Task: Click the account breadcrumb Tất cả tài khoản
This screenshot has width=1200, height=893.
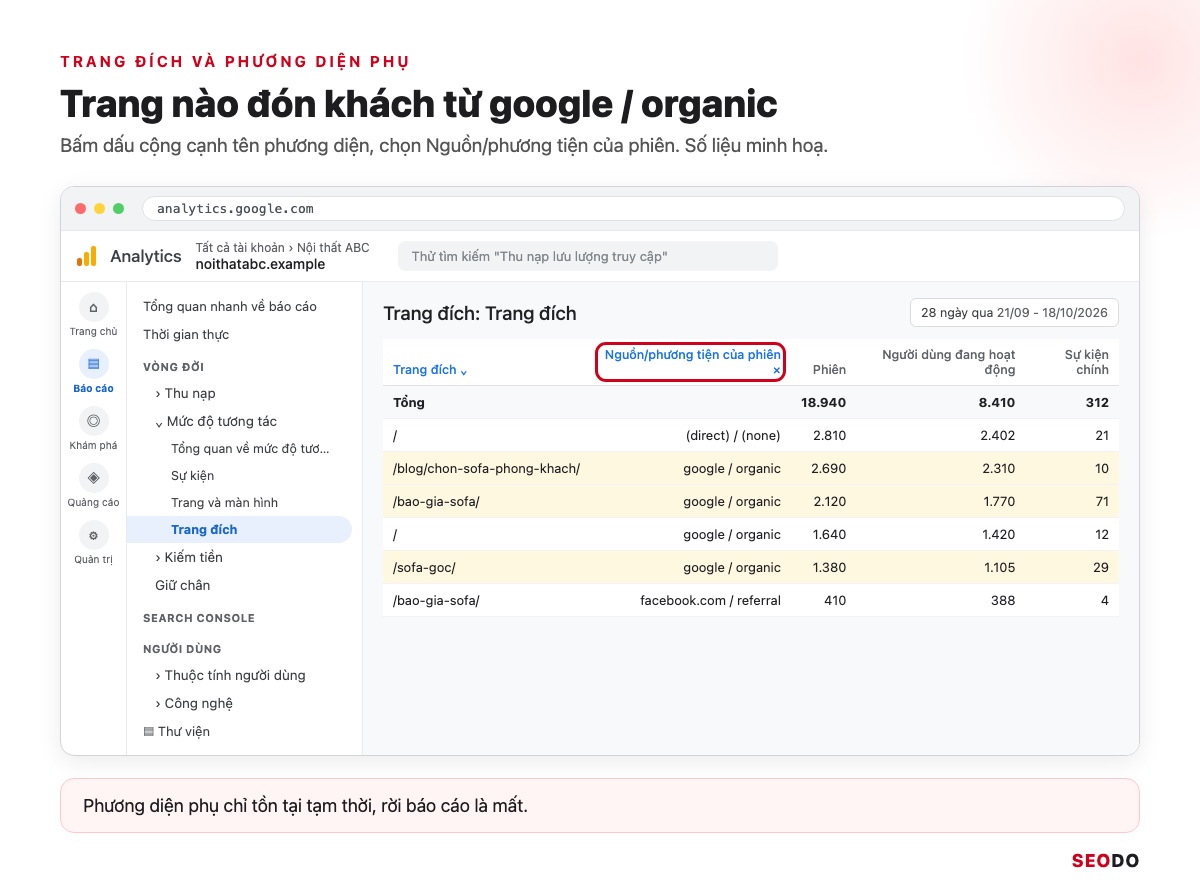Action: (x=240, y=247)
